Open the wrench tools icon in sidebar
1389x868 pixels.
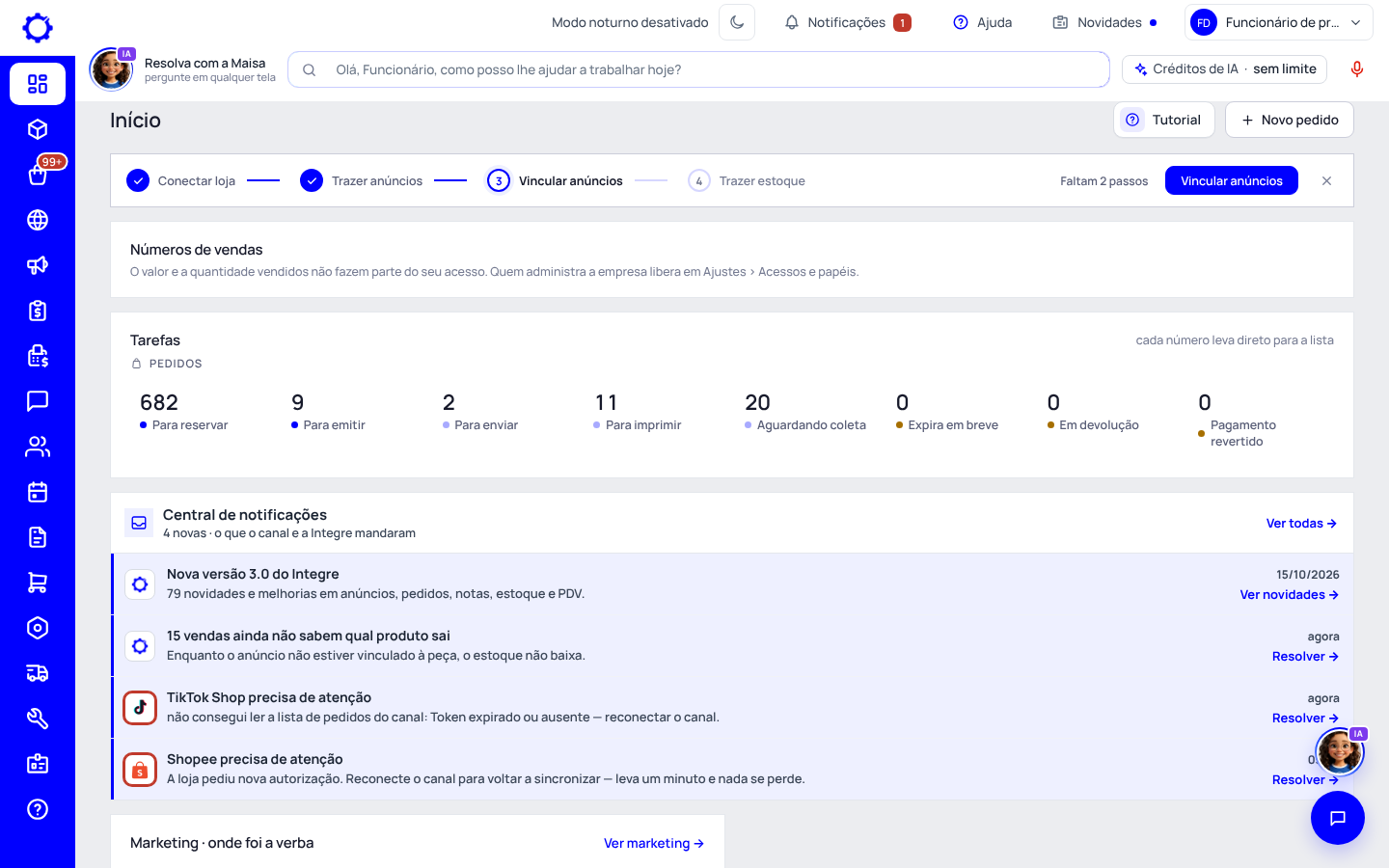coord(38,719)
